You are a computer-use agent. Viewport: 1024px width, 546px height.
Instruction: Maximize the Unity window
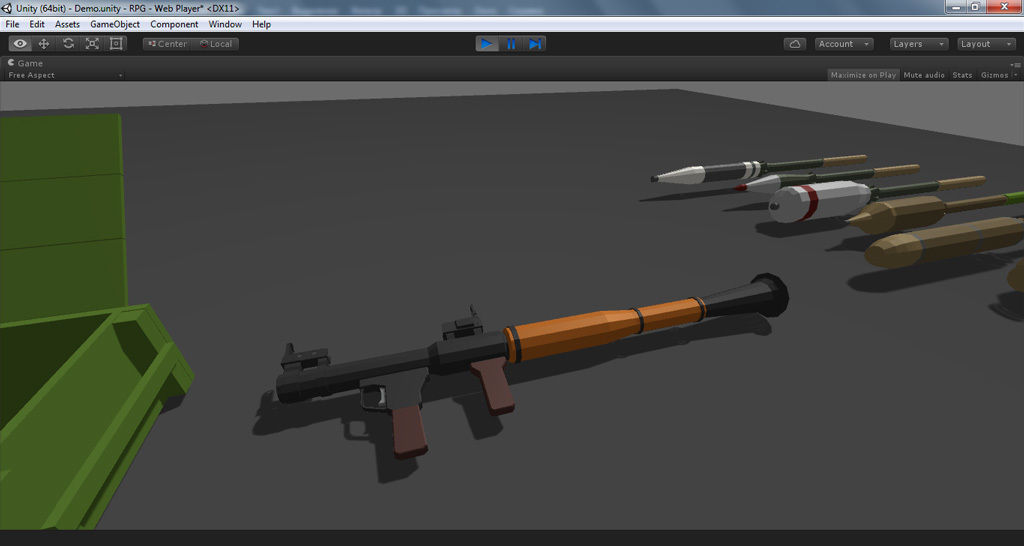[975, 7]
